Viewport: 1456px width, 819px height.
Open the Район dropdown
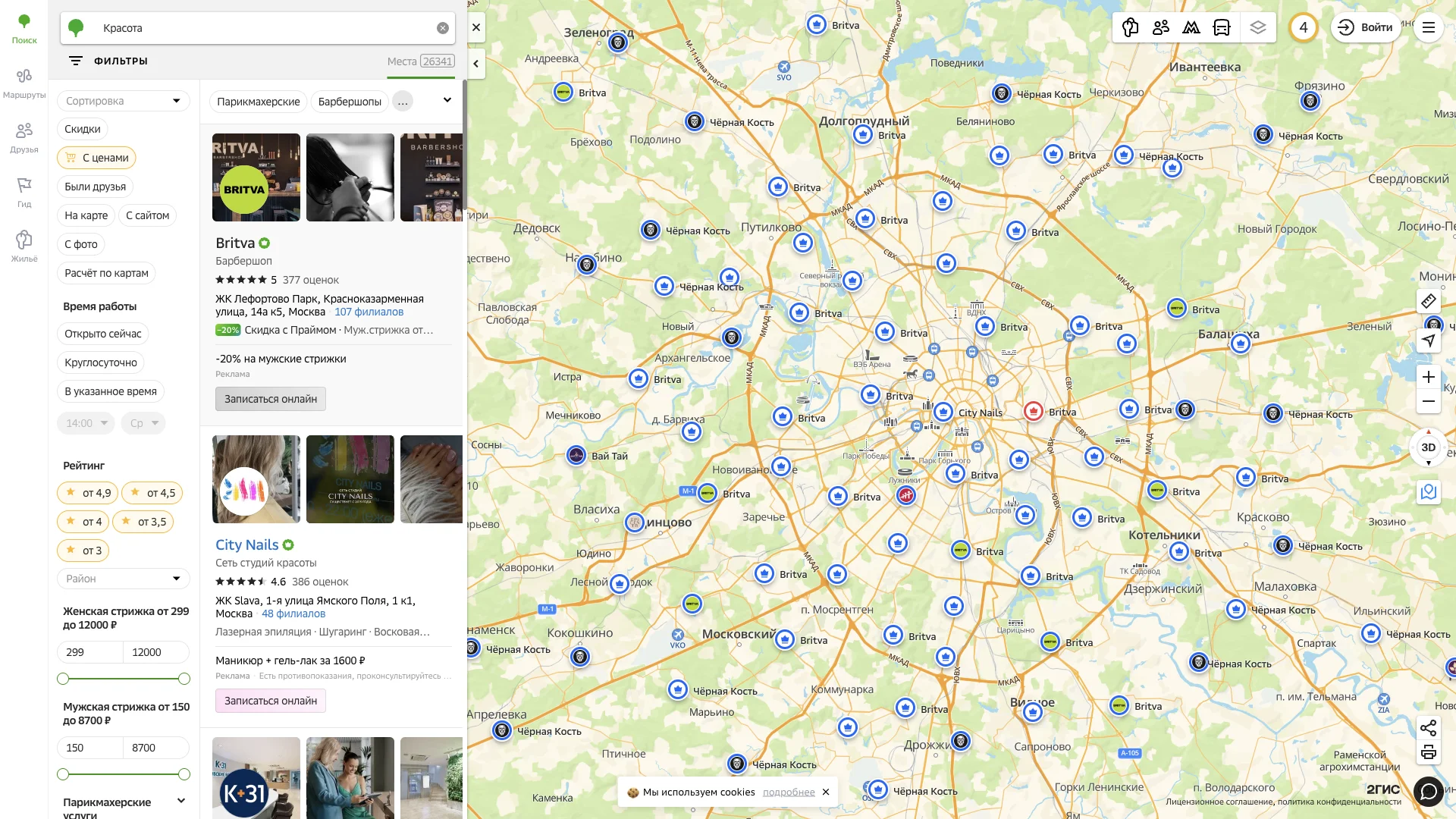coord(123,579)
